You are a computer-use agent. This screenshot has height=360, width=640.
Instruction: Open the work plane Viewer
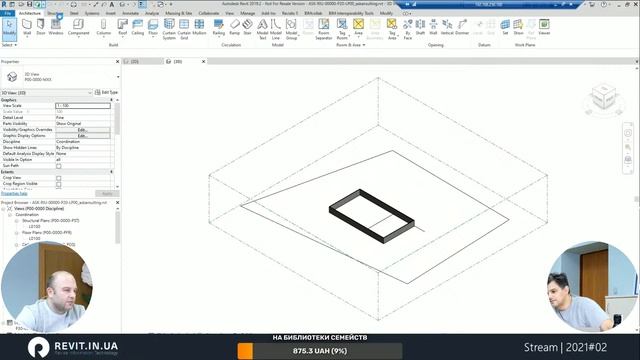pos(544,27)
